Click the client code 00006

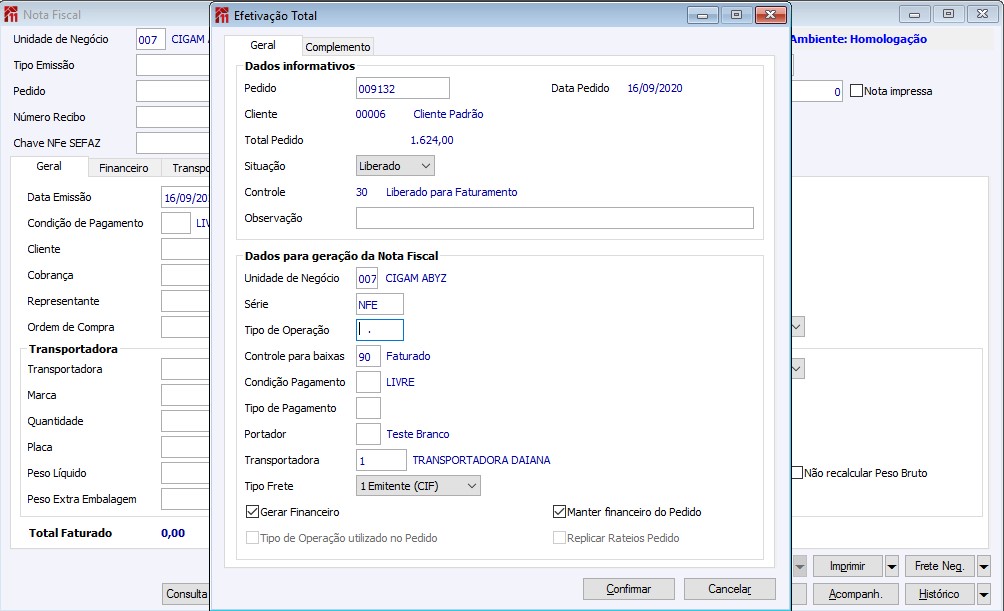click(371, 114)
